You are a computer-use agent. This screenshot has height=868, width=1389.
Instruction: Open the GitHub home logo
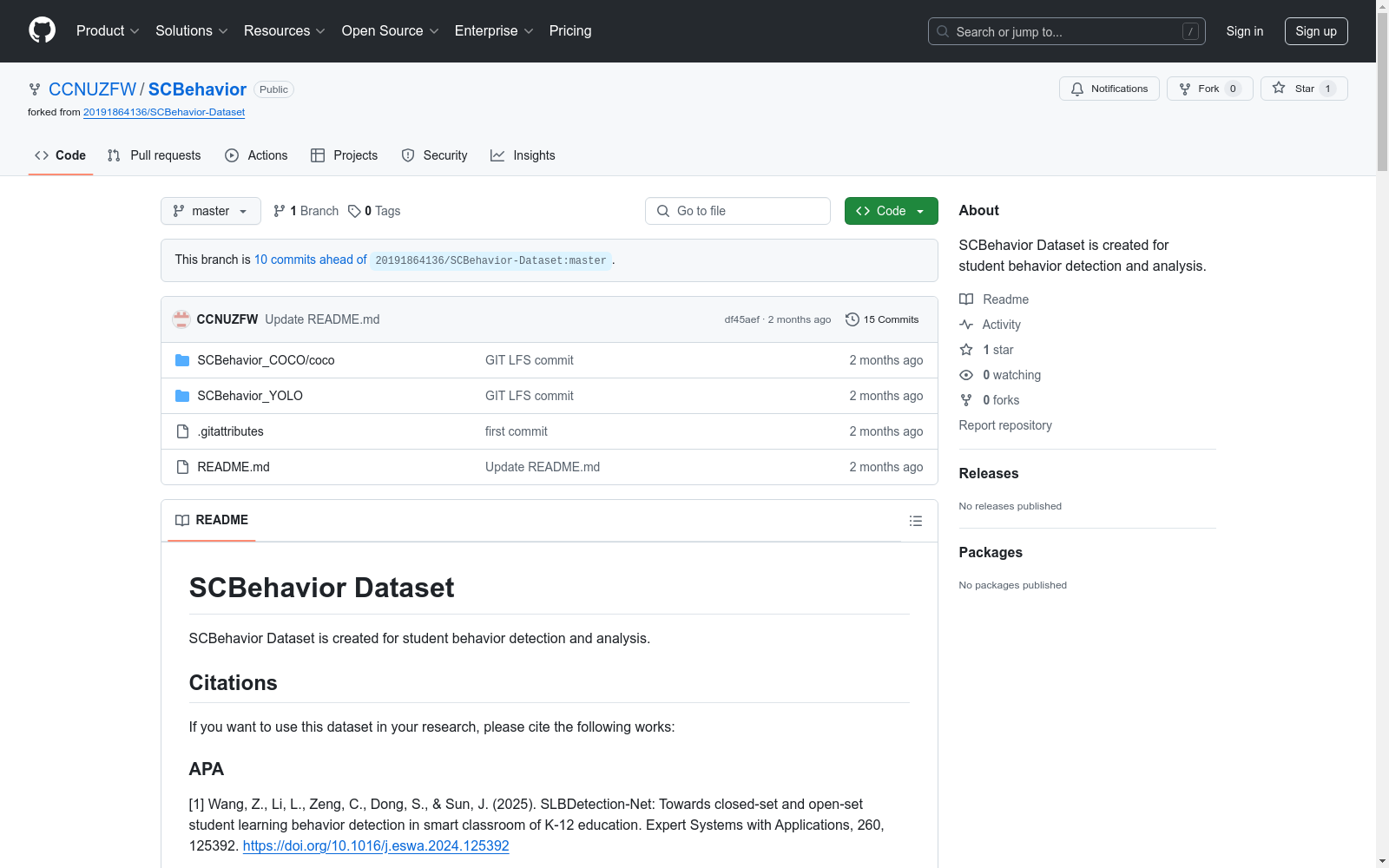coord(42,30)
